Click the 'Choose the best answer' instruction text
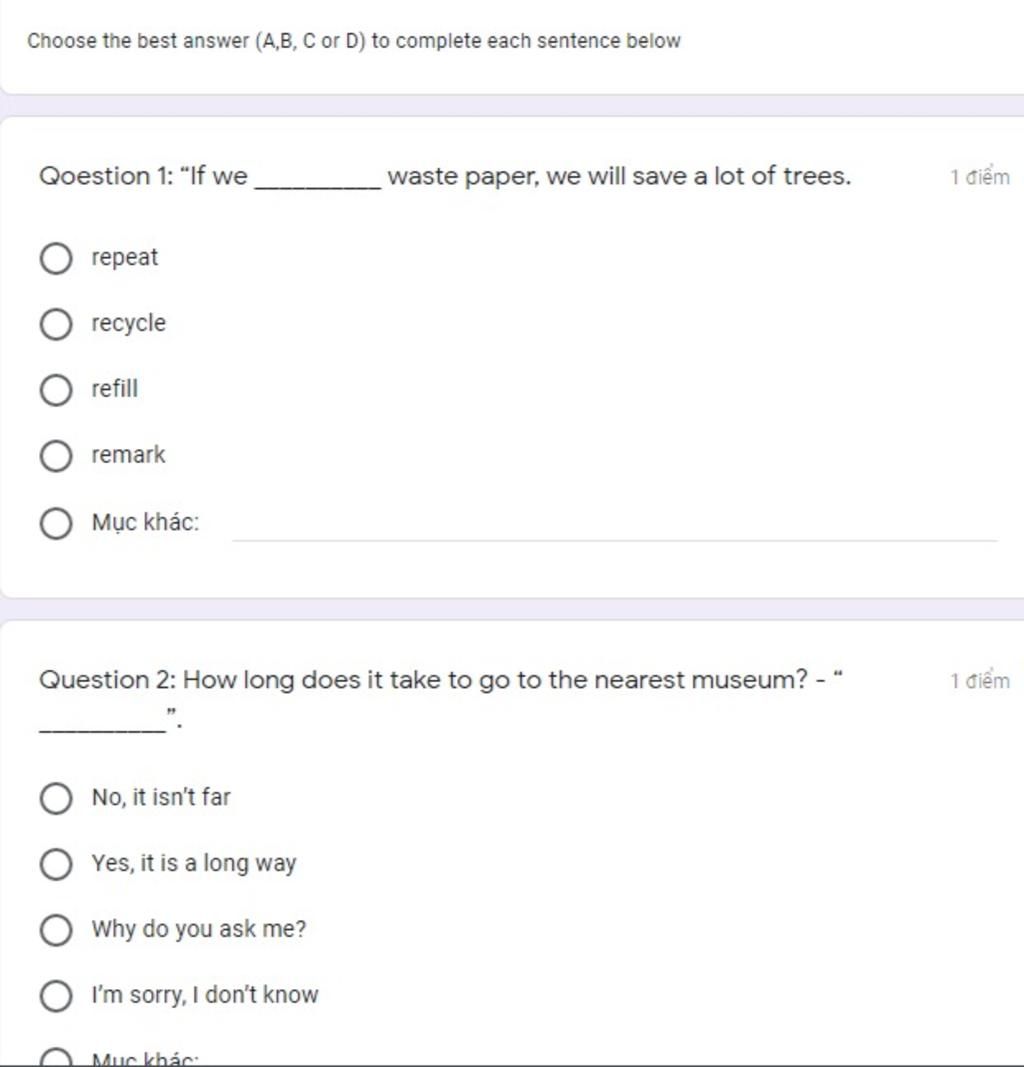Viewport: 1024px width, 1067px height. (x=354, y=41)
